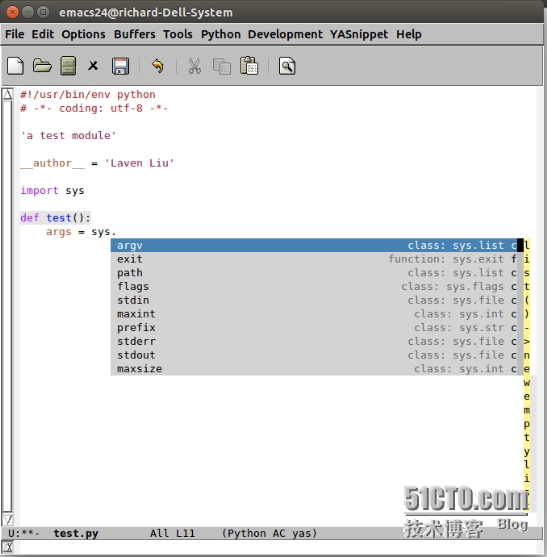Click the New file toolbar icon
547x557 pixels.
pos(16,66)
